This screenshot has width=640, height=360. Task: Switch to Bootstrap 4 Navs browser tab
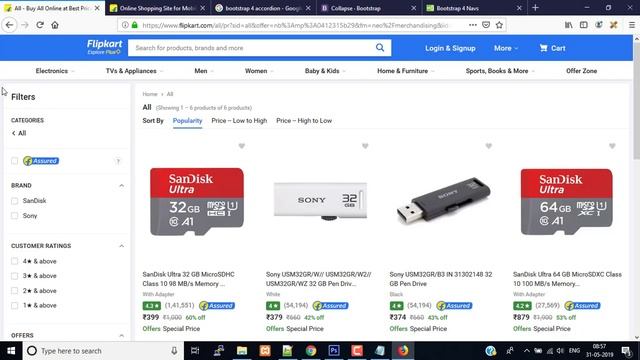coord(473,8)
